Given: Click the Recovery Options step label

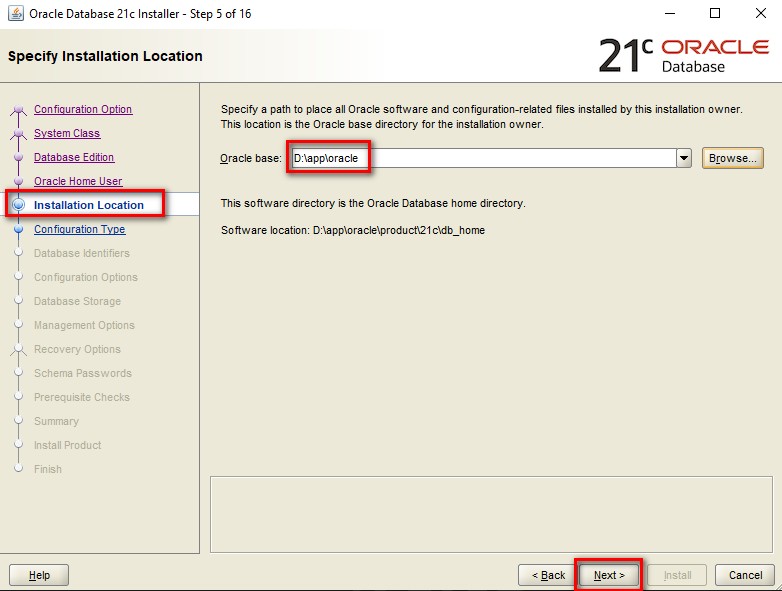Looking at the screenshot, I should [x=77, y=349].
